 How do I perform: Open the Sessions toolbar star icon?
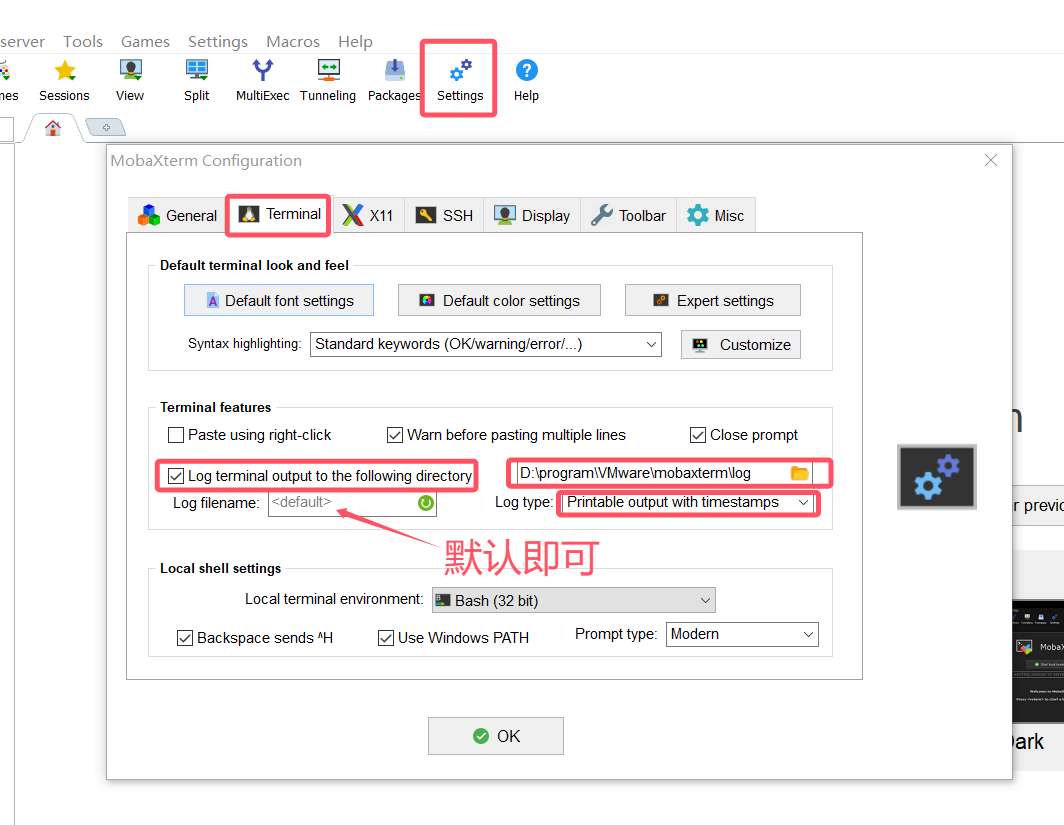[x=64, y=71]
